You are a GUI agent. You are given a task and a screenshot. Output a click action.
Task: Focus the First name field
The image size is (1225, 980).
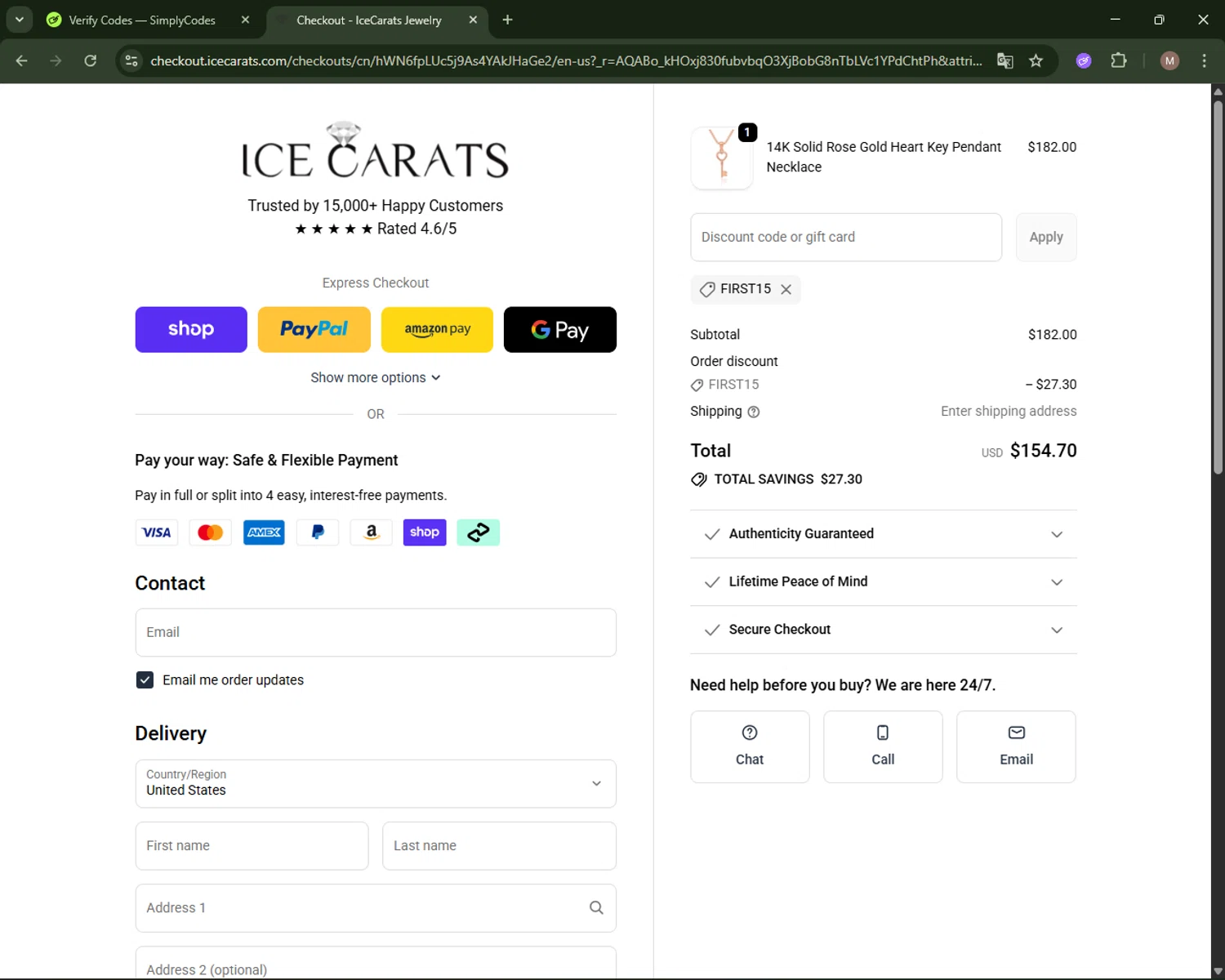(x=252, y=846)
